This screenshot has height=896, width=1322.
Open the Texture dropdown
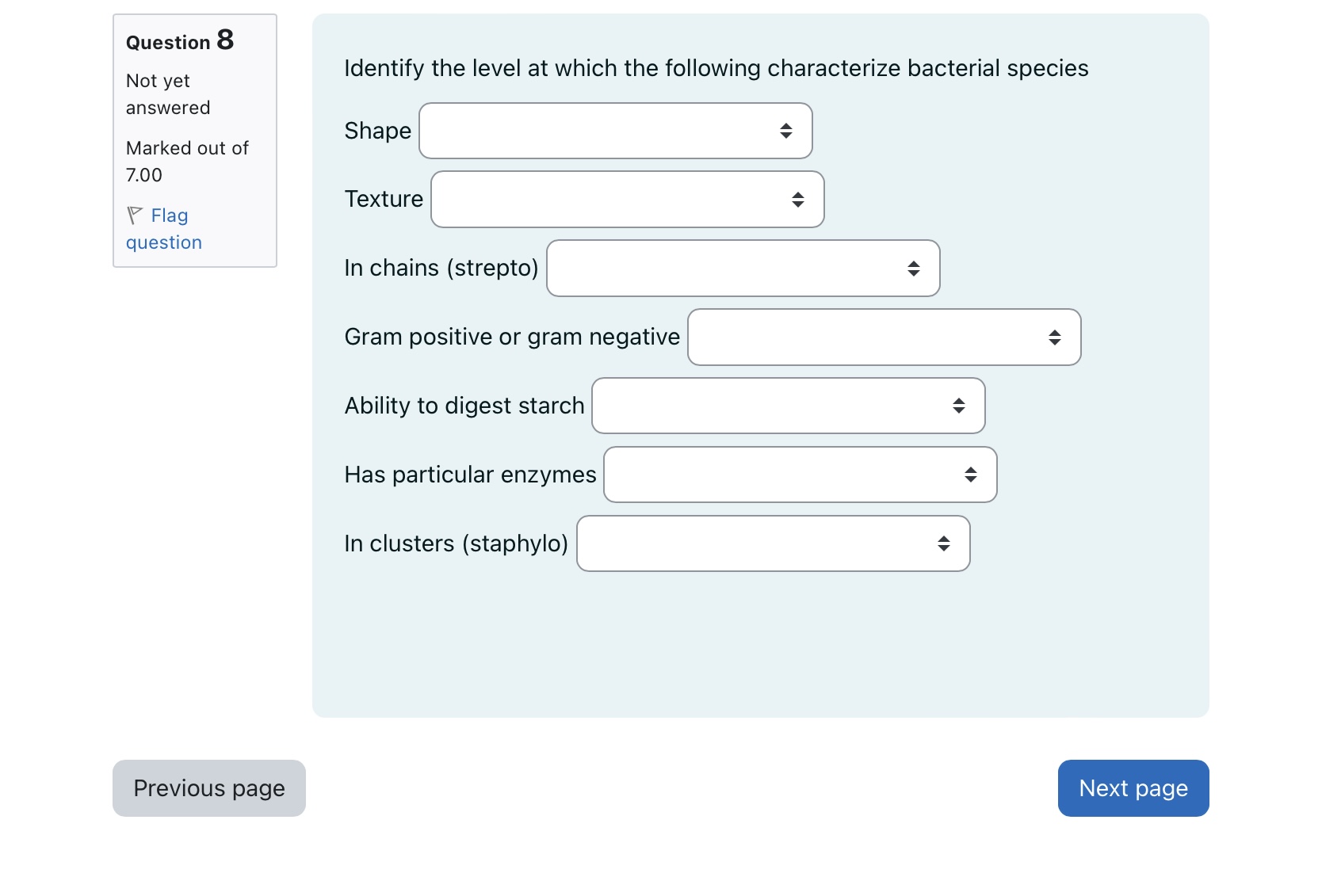[x=628, y=200]
